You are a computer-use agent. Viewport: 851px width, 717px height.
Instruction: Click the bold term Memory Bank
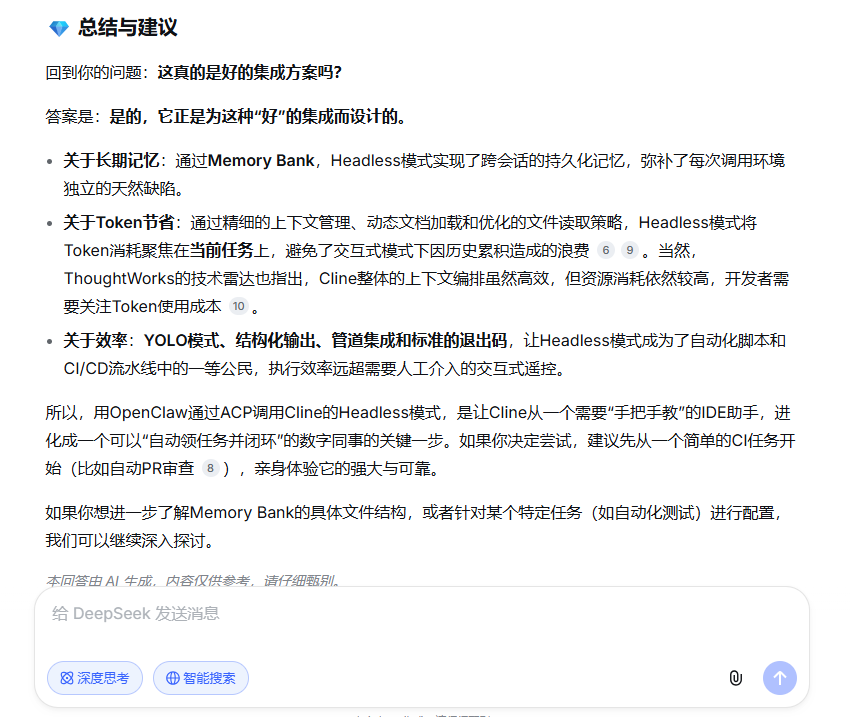261,161
